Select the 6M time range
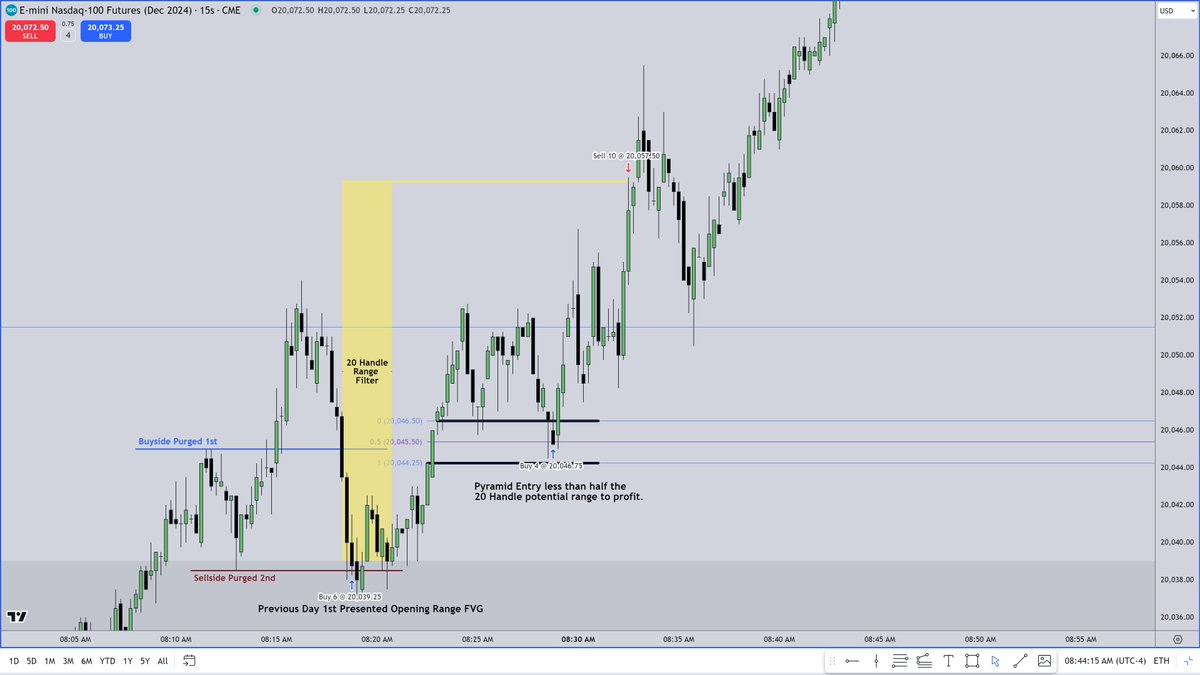This screenshot has width=1200, height=675. coord(87,661)
